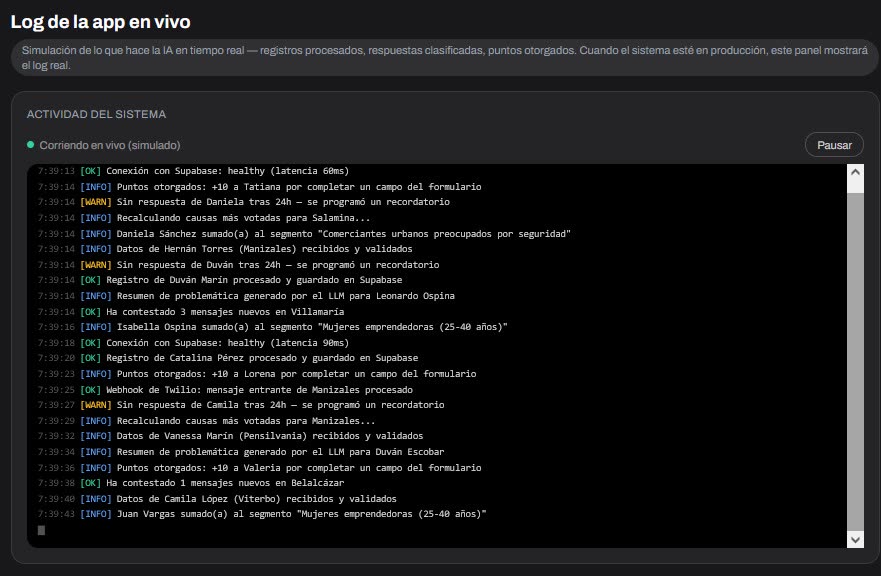Image resolution: width=881 pixels, height=576 pixels.
Task: Select the log line awarding points to Tatiana
Action: coord(260,187)
